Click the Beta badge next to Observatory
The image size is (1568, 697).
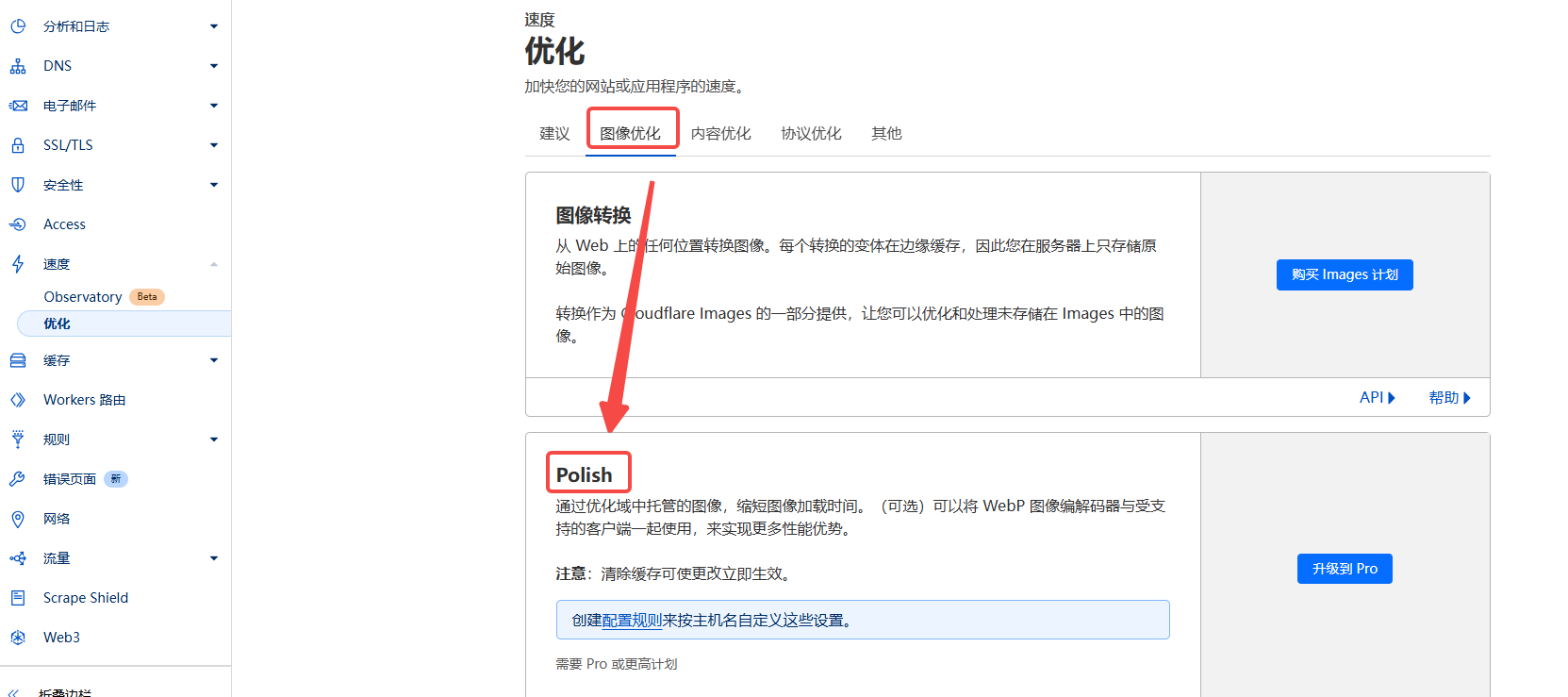pos(147,297)
